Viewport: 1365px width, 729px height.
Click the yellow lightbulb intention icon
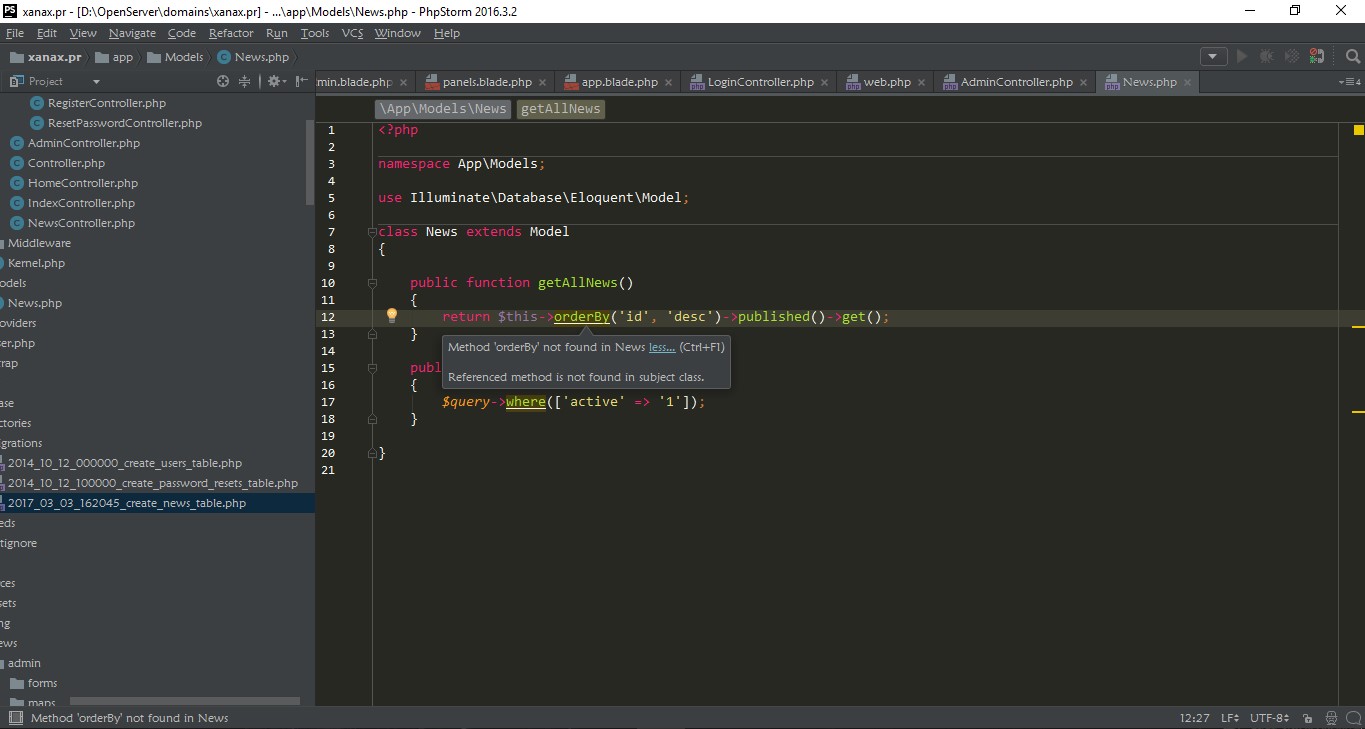pyautogui.click(x=392, y=315)
